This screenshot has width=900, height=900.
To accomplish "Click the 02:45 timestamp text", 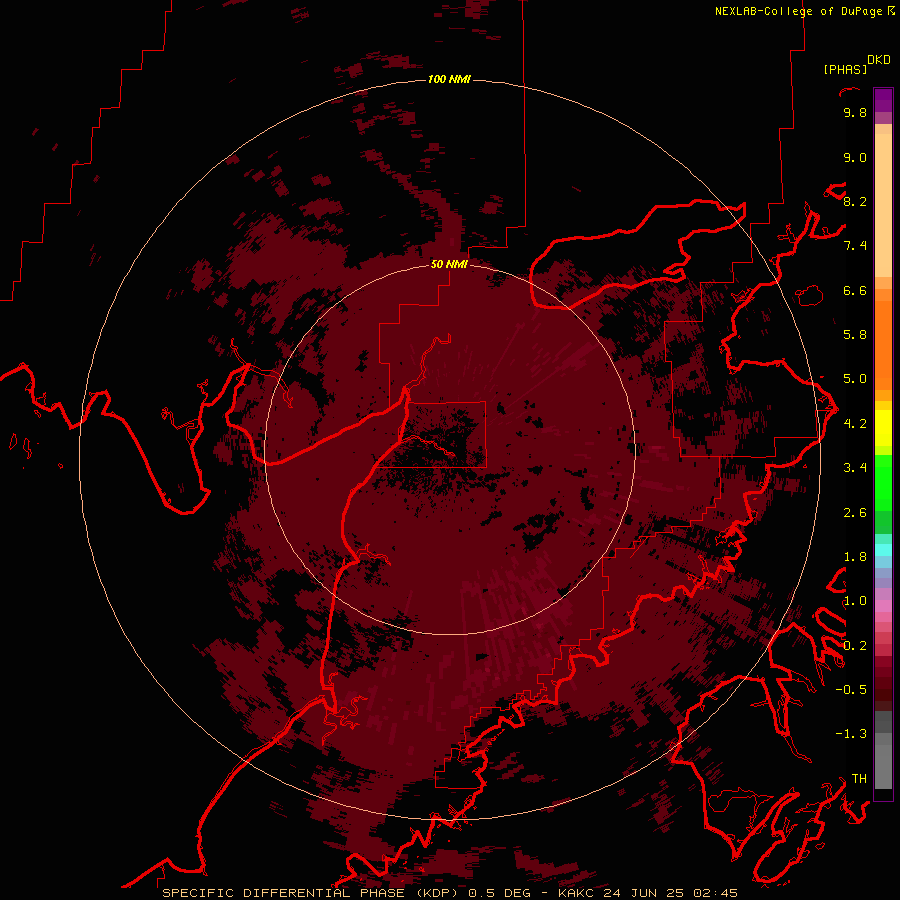I will (x=715, y=893).
